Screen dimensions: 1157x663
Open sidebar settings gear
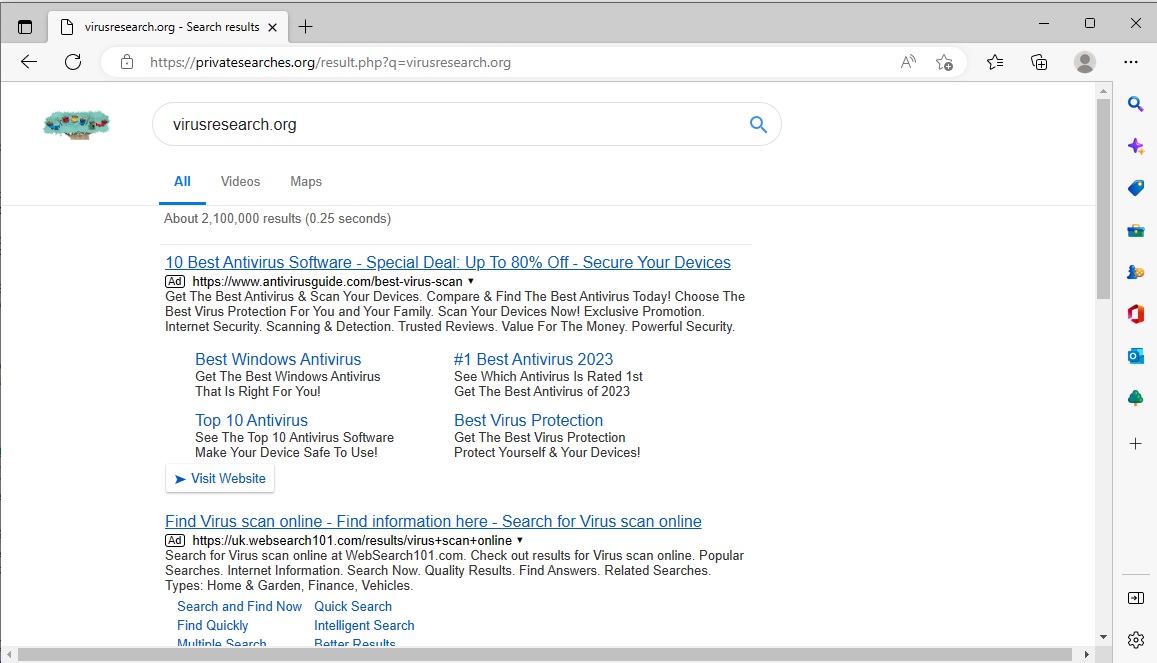coord(1136,639)
